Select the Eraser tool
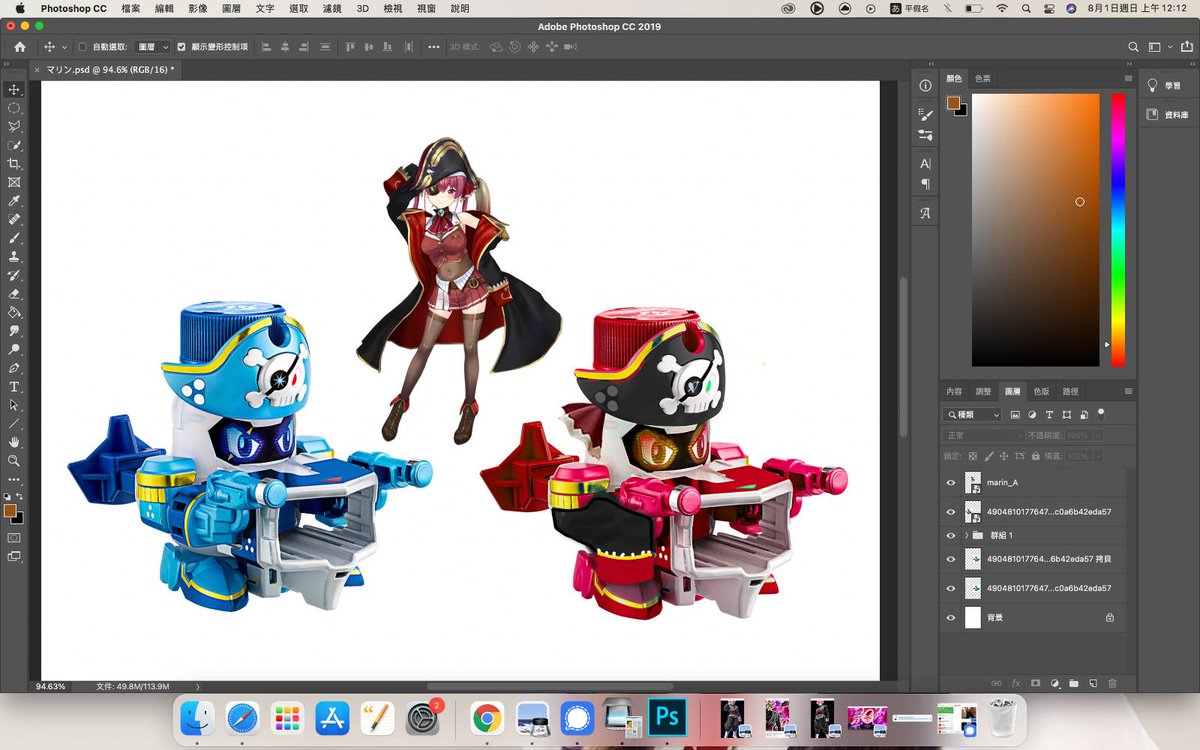Viewport: 1200px width, 750px height. [14, 293]
